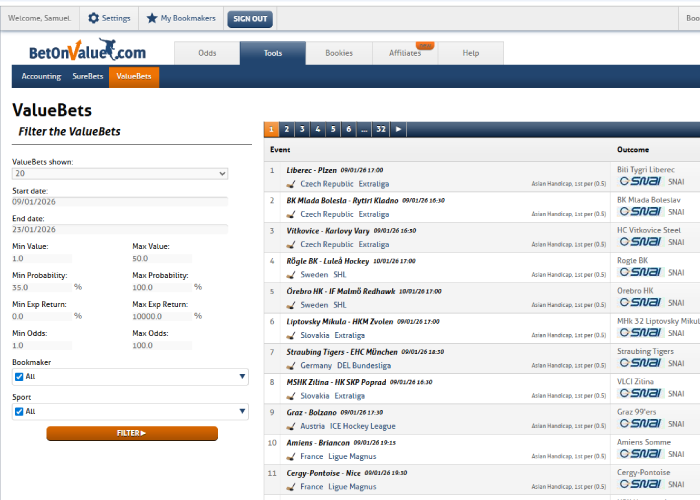This screenshot has width=700, height=500.
Task: Open the Affiliates tab
Action: coord(405,53)
